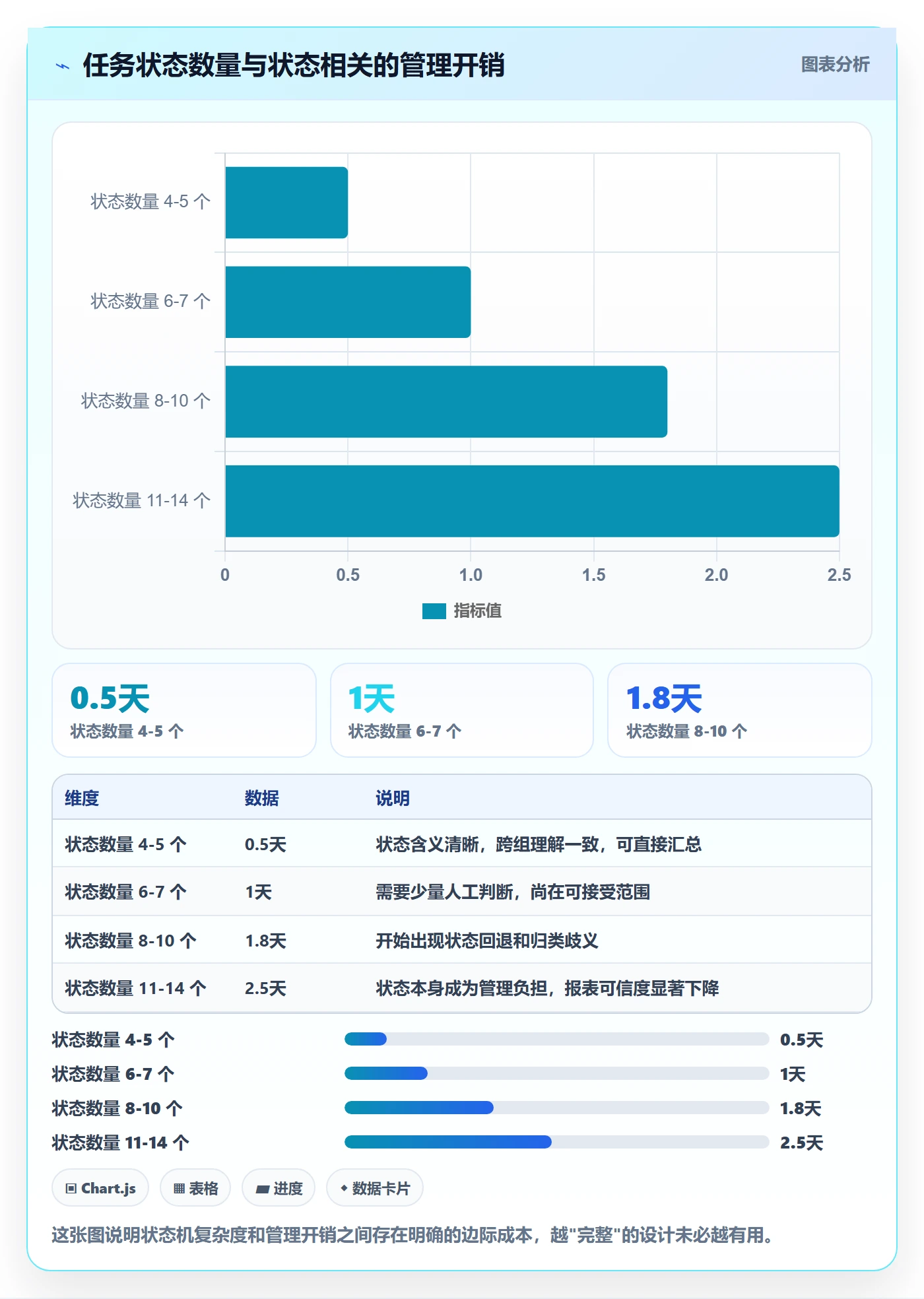Select the 0.5天 data card

tap(184, 710)
